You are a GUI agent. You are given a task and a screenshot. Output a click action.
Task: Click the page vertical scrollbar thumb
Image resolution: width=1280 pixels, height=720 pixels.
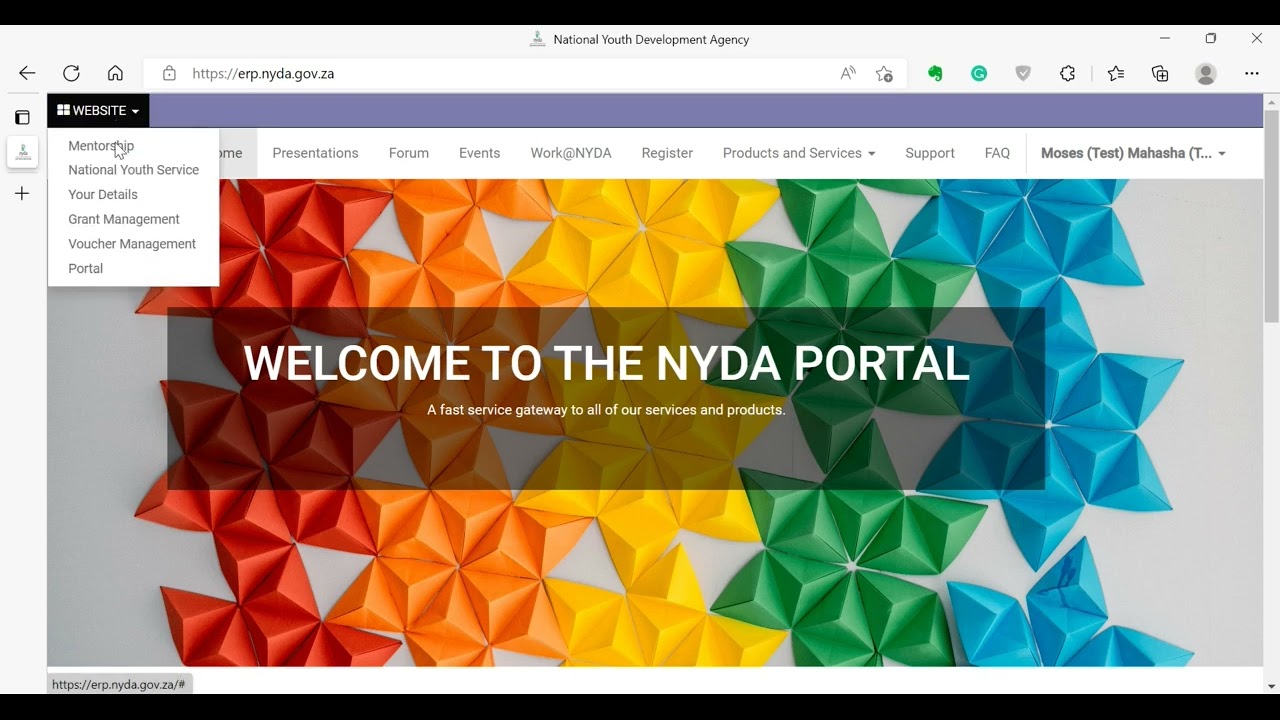(1271, 216)
